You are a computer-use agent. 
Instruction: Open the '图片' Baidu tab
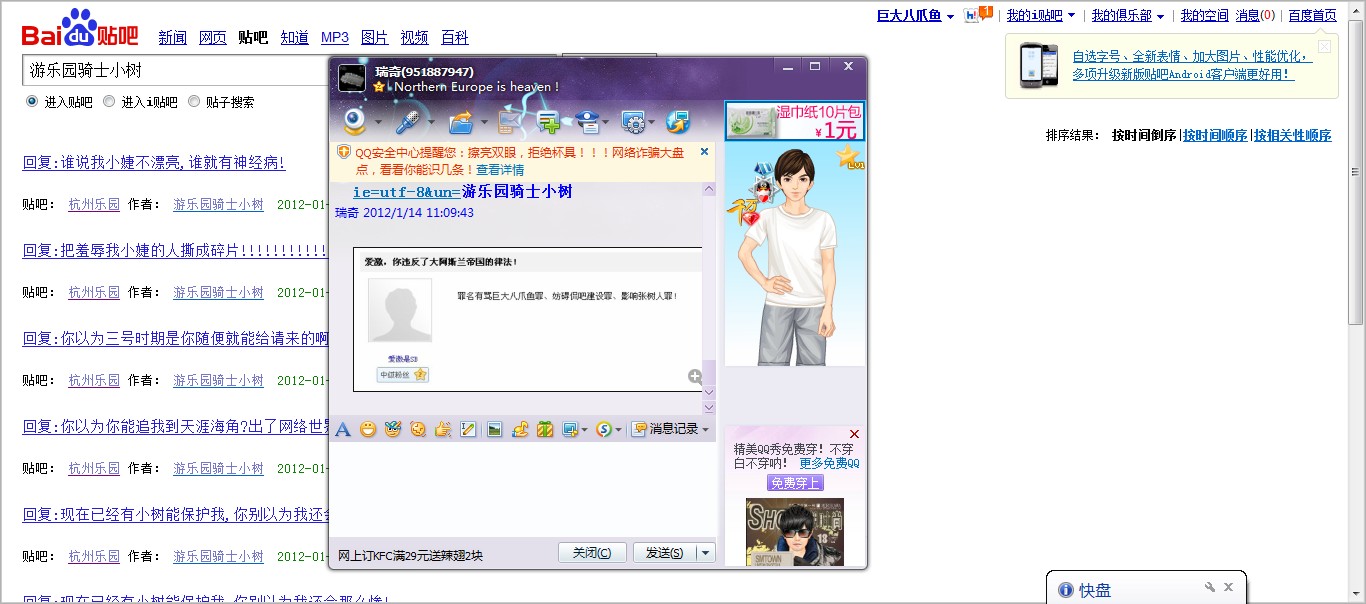pyautogui.click(x=375, y=37)
